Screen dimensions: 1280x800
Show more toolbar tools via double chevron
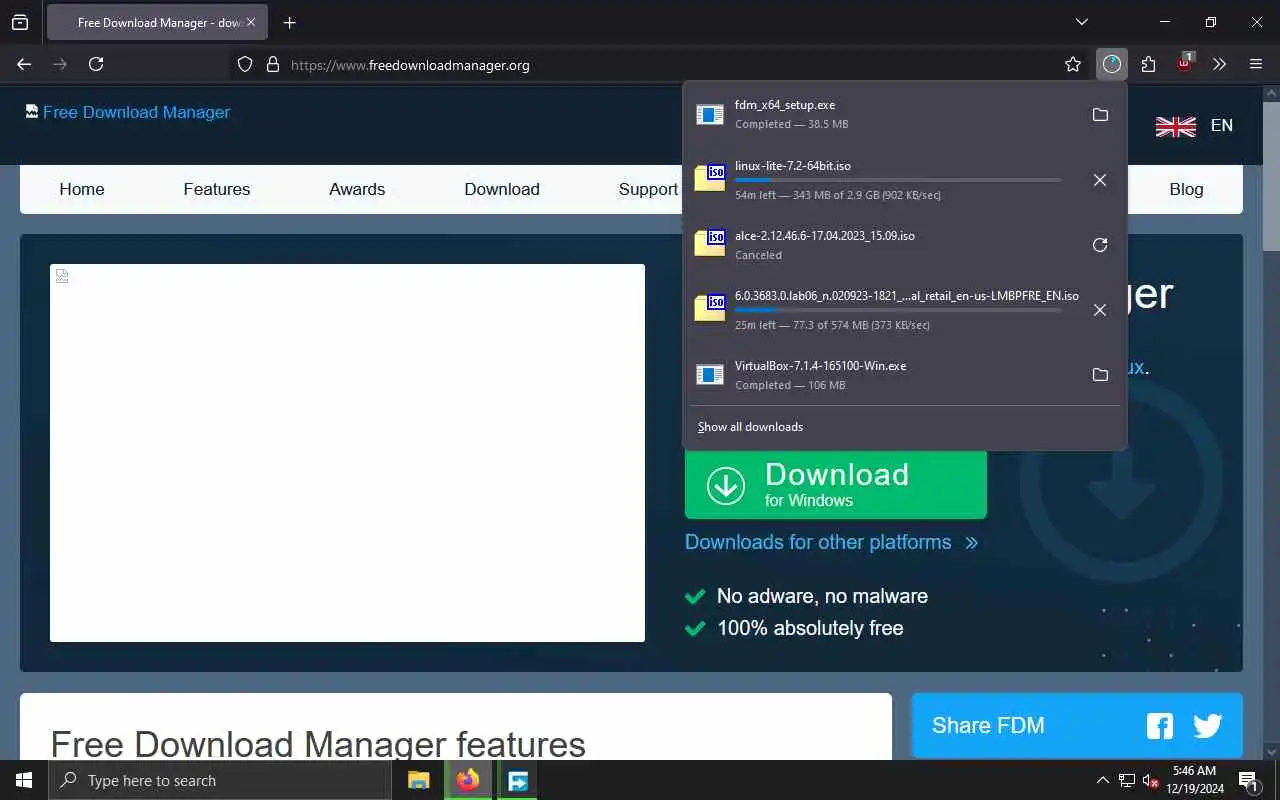[x=1219, y=64]
